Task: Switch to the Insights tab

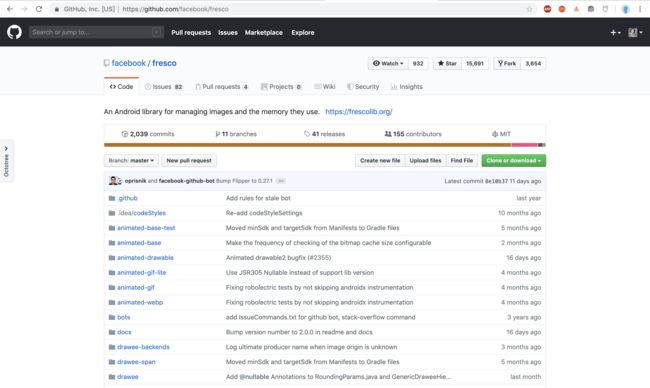Action: click(x=407, y=87)
